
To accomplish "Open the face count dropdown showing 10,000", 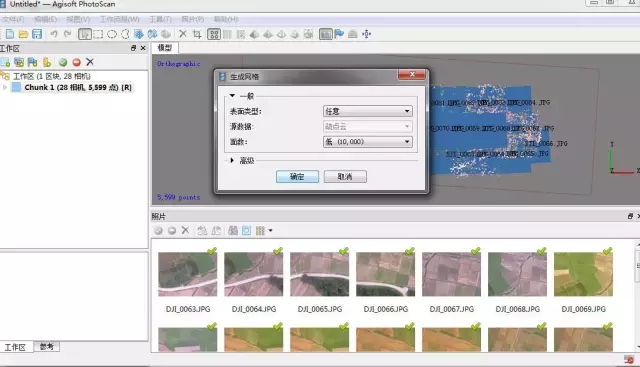I will [368, 142].
